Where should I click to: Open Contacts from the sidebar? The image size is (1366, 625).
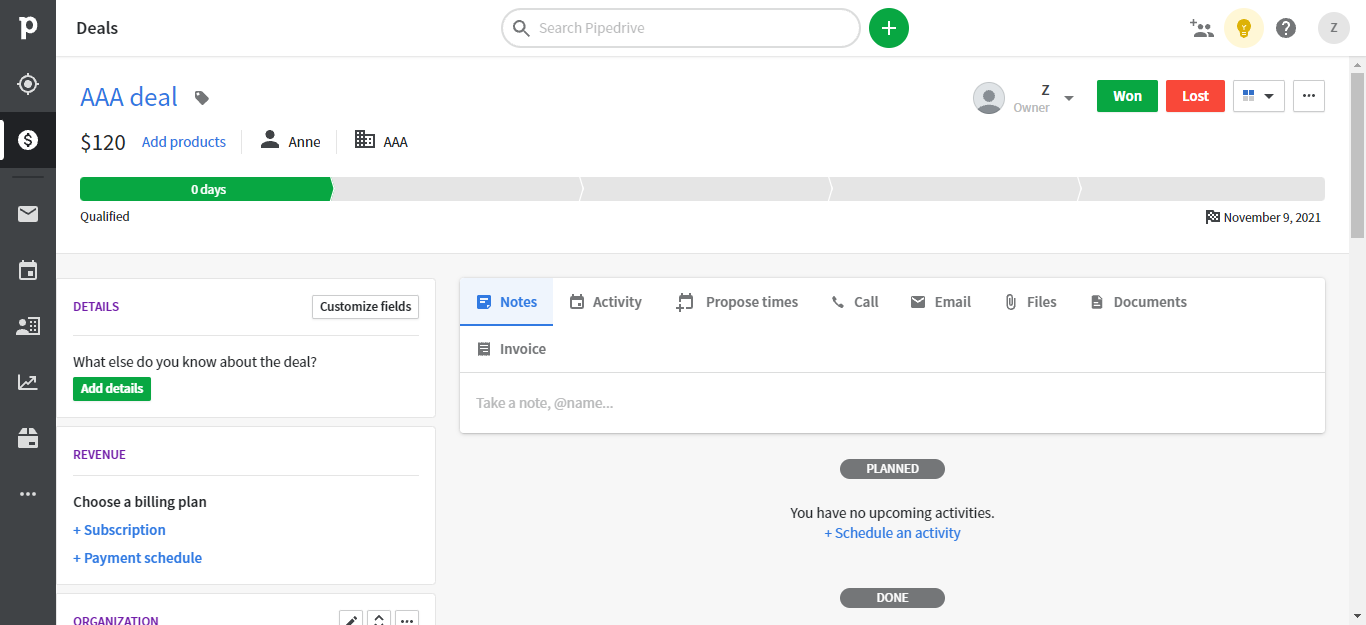coord(27,325)
